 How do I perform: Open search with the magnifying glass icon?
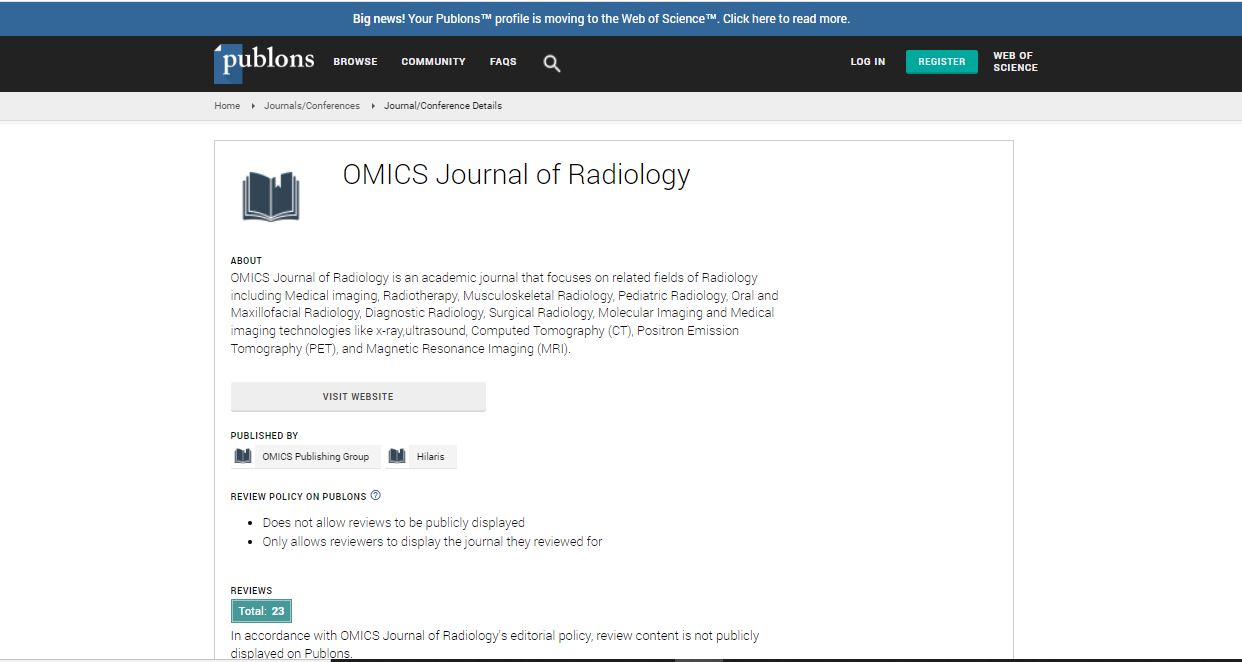(x=551, y=63)
